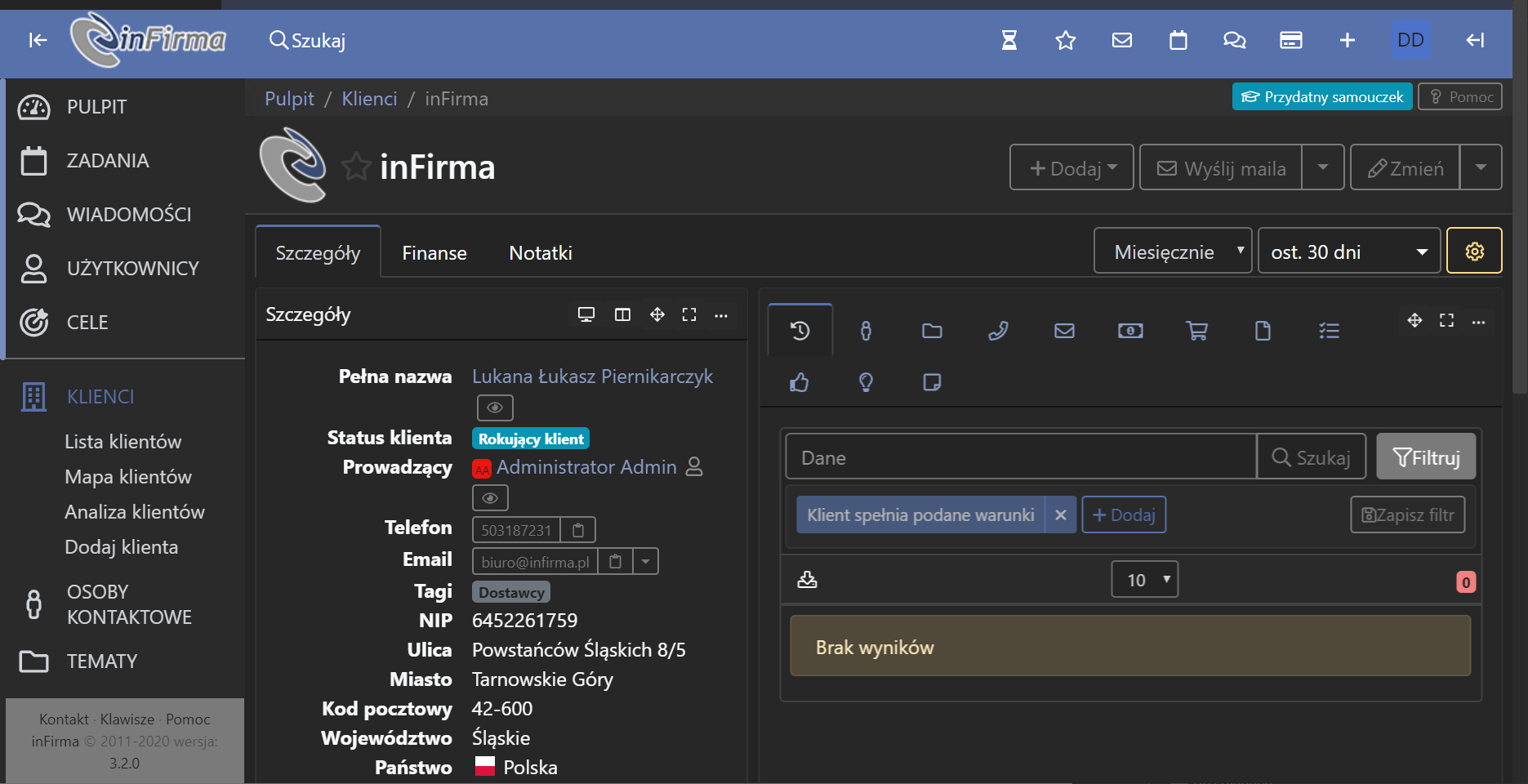
Task: Open the shopping cart tab icon
Action: coord(1196,331)
